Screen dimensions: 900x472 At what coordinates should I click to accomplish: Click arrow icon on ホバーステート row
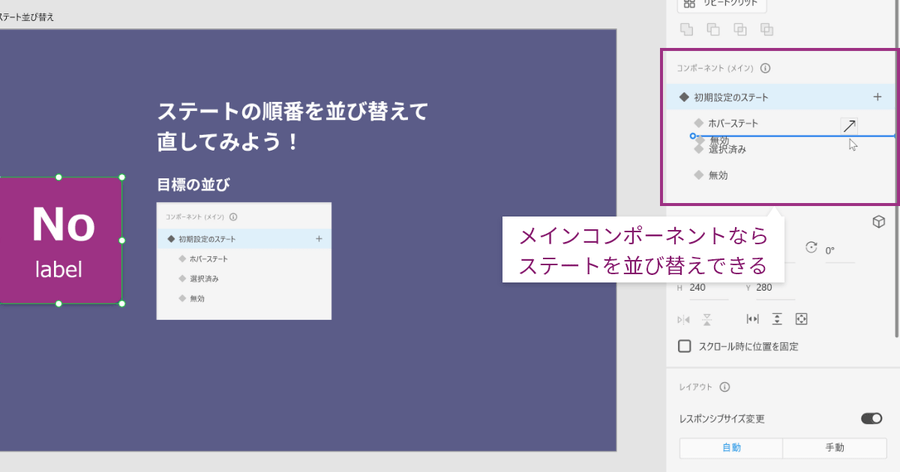tap(849, 126)
